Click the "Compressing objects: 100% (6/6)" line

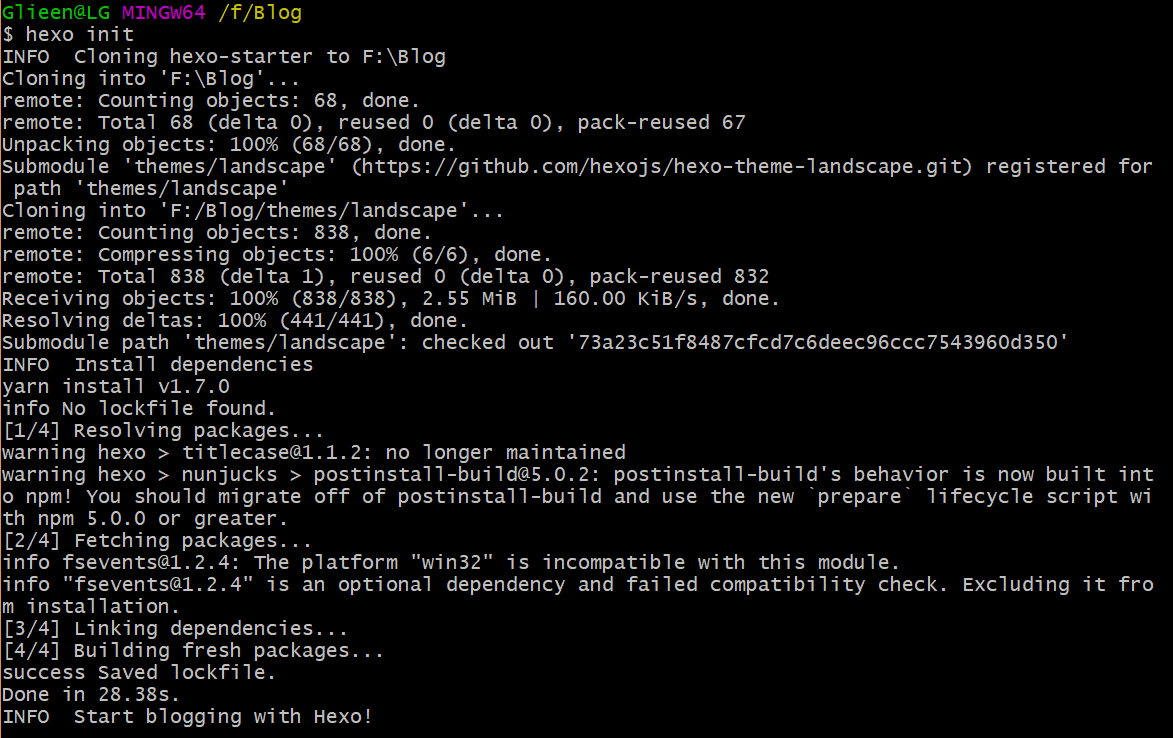pyautogui.click(x=277, y=255)
